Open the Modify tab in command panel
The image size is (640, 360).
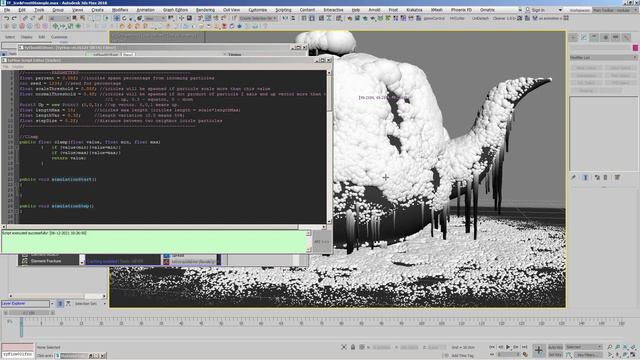584,37
